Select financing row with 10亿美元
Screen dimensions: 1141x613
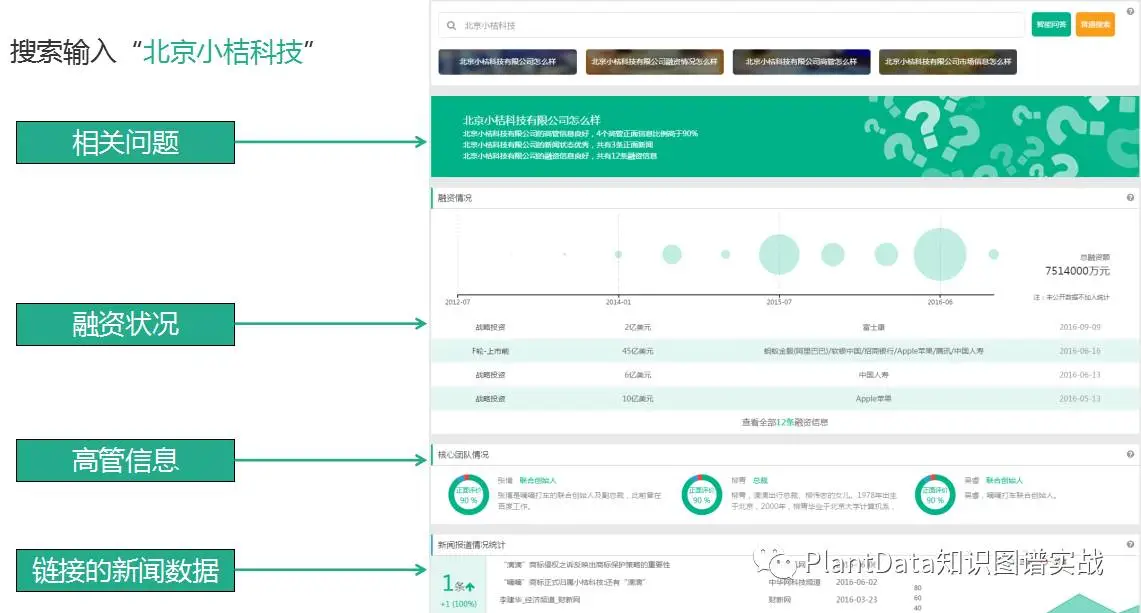point(785,399)
